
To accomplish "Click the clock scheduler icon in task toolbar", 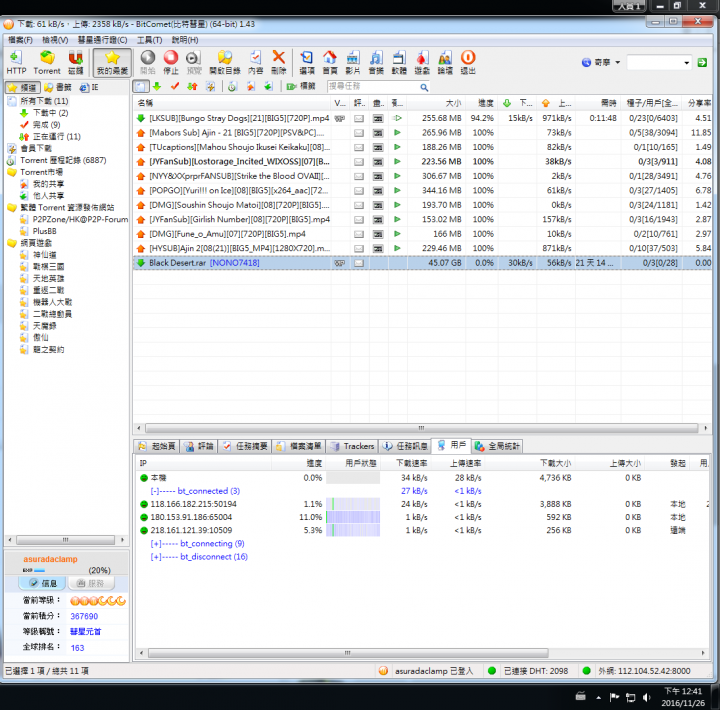I will click(232, 86).
